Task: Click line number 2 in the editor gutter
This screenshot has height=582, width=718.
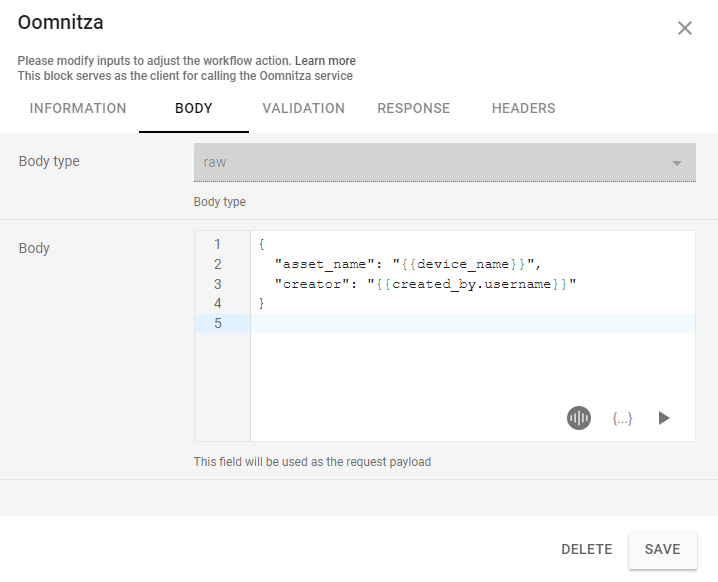Action: [x=218, y=264]
